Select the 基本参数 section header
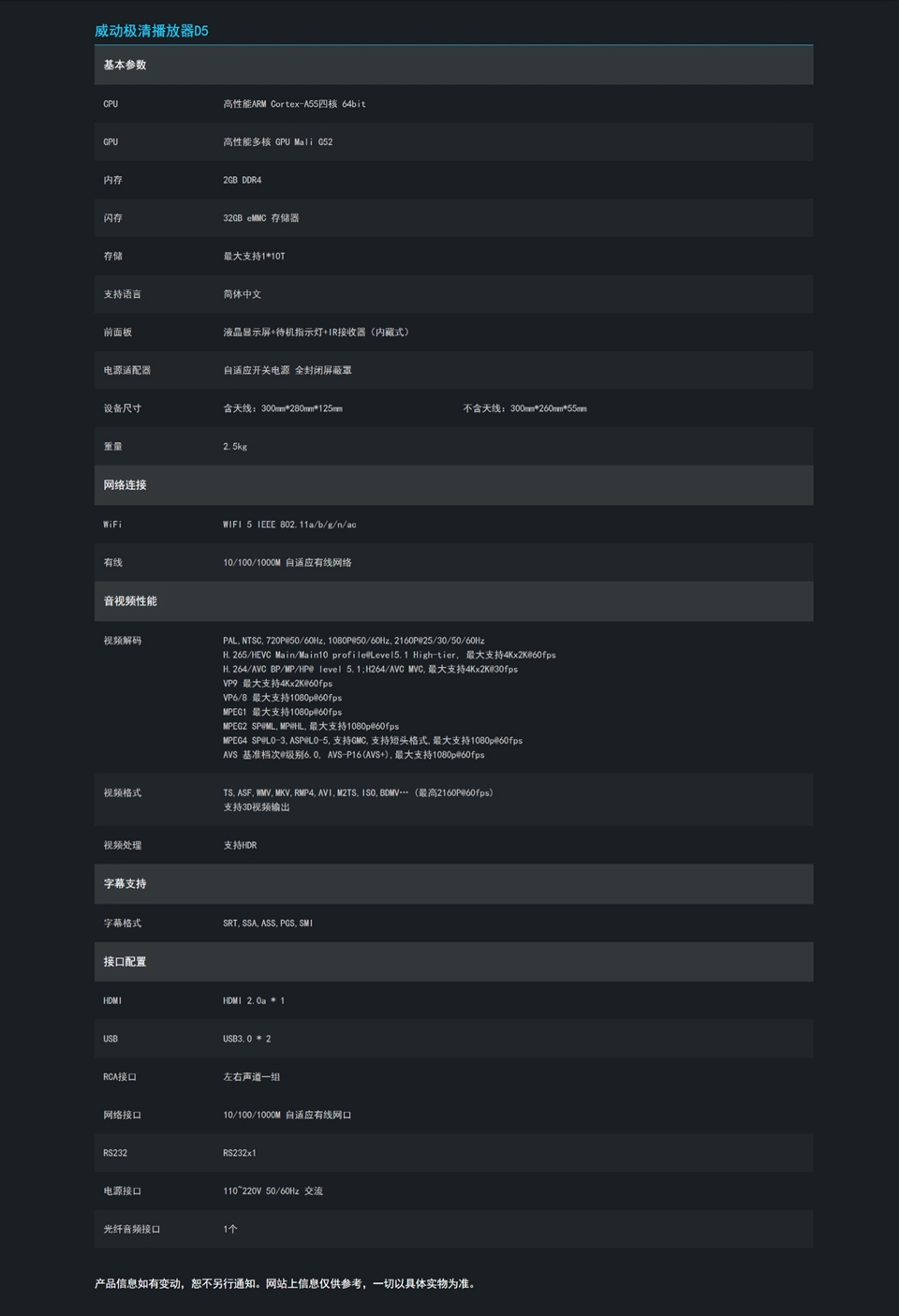Viewport: 899px width, 1316px height. click(x=125, y=65)
